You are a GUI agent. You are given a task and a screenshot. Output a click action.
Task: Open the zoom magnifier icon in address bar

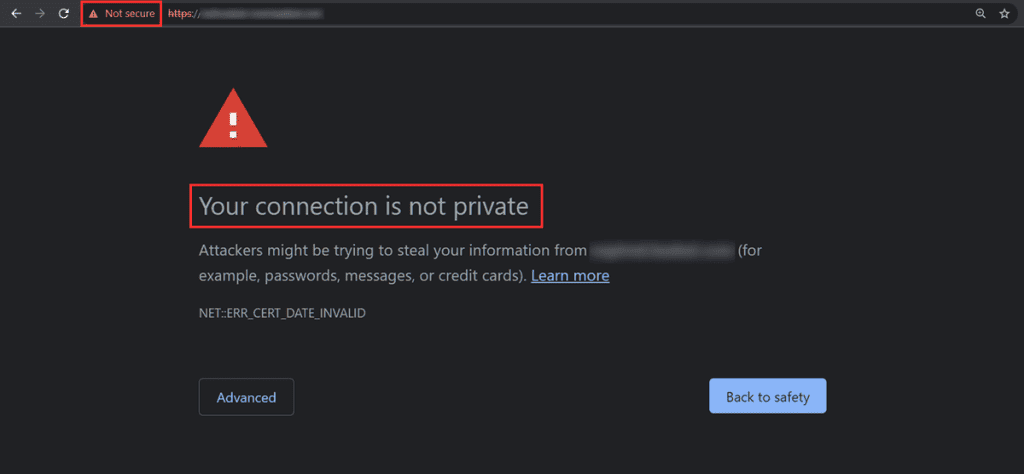tap(980, 14)
